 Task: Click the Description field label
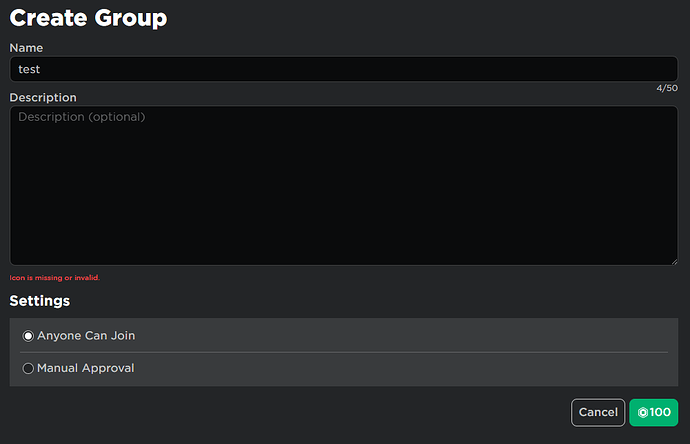[x=43, y=97]
